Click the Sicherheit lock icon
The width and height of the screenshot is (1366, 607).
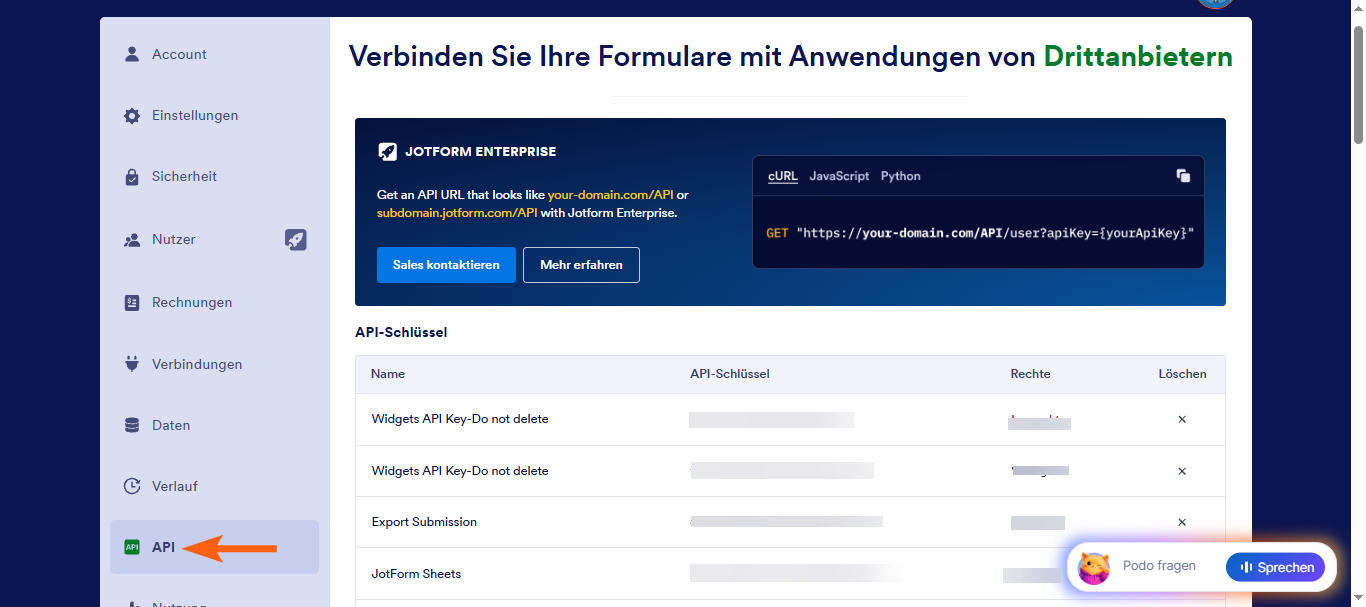(132, 177)
